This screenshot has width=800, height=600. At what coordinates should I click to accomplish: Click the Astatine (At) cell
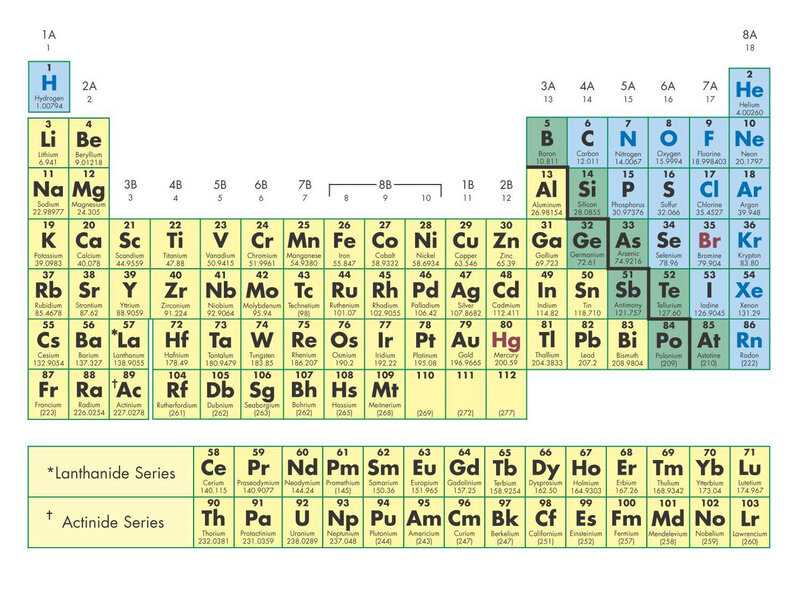pyautogui.click(x=709, y=344)
